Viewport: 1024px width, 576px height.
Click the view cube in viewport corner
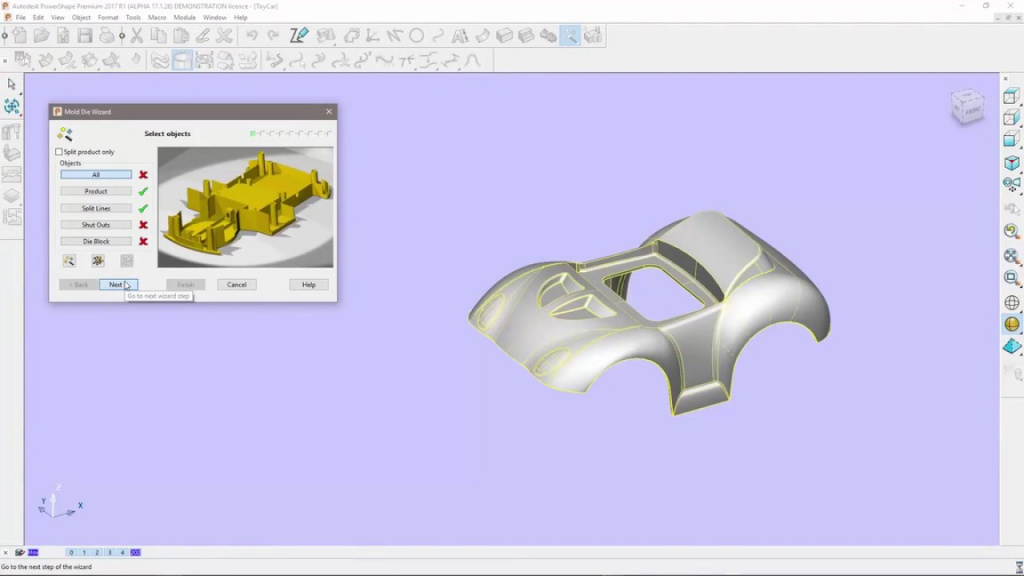tap(966, 107)
